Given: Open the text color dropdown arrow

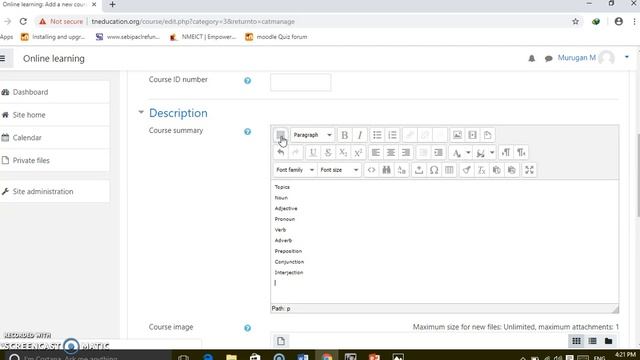Looking at the screenshot, I should coord(468,153).
